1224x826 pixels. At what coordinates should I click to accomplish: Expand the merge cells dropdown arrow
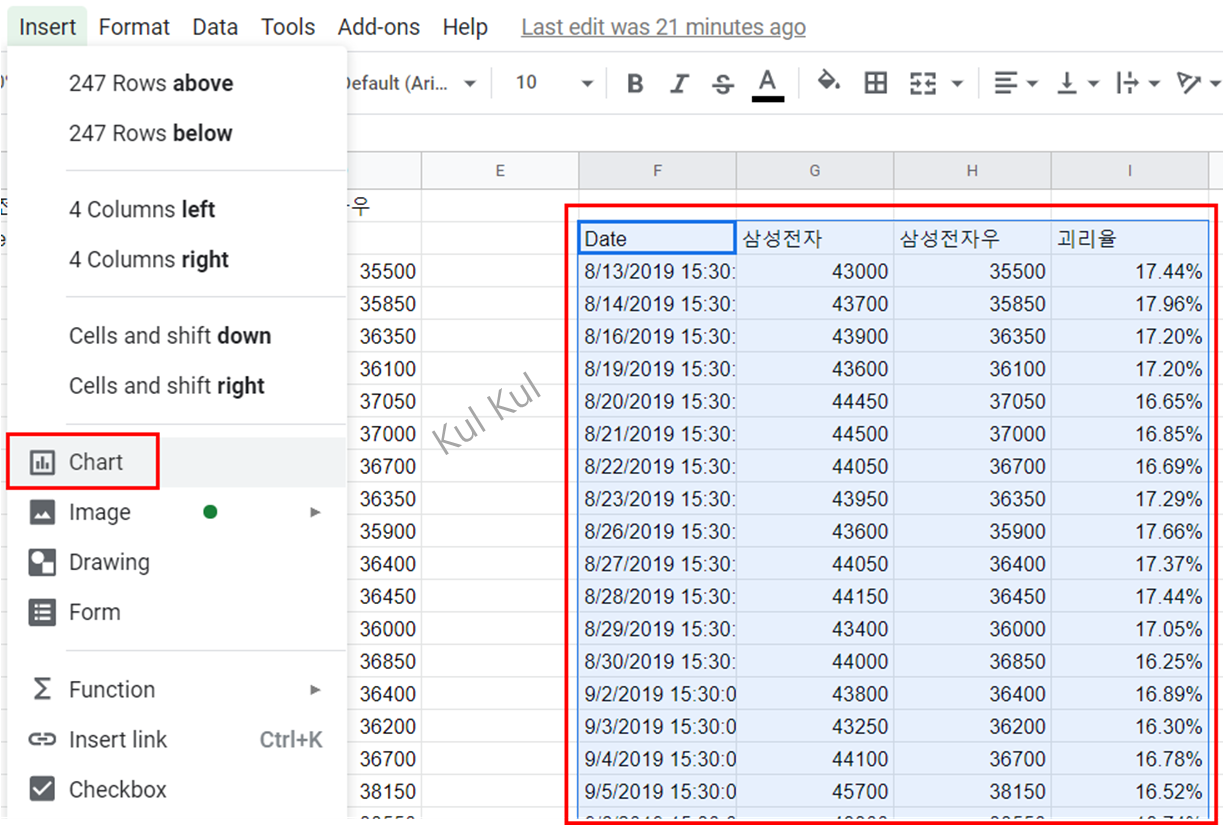pos(957,84)
